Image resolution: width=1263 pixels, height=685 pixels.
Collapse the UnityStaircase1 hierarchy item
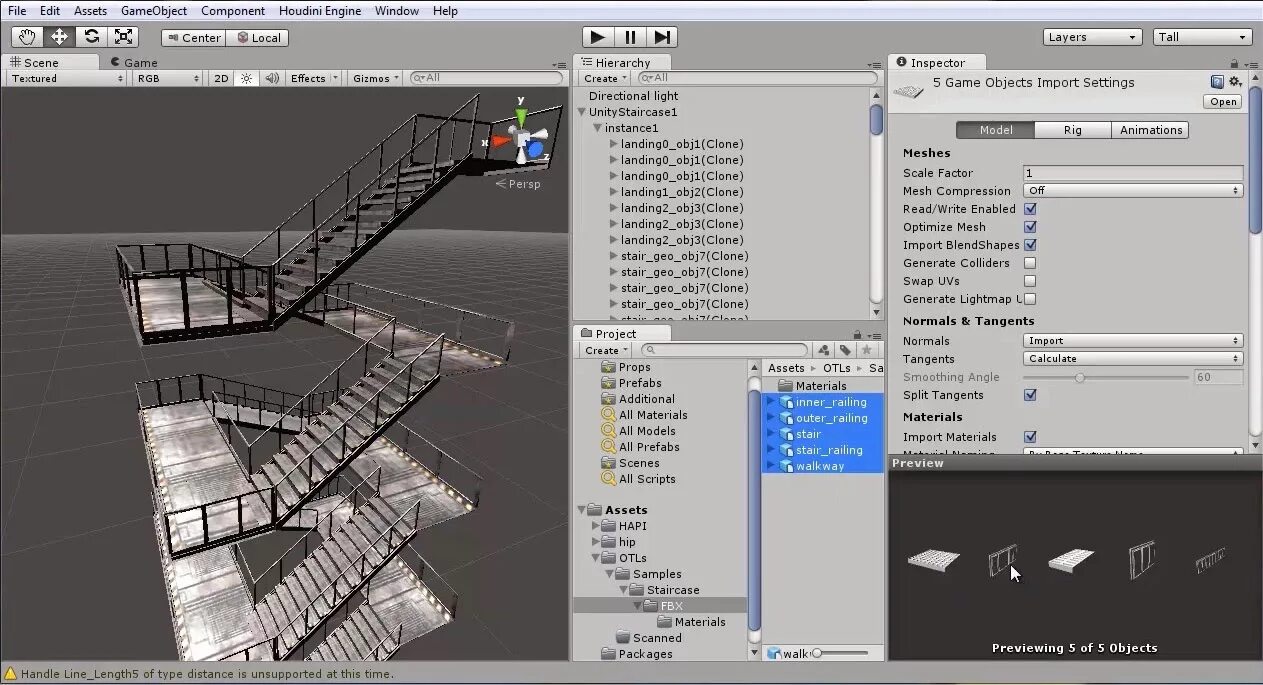(x=581, y=111)
